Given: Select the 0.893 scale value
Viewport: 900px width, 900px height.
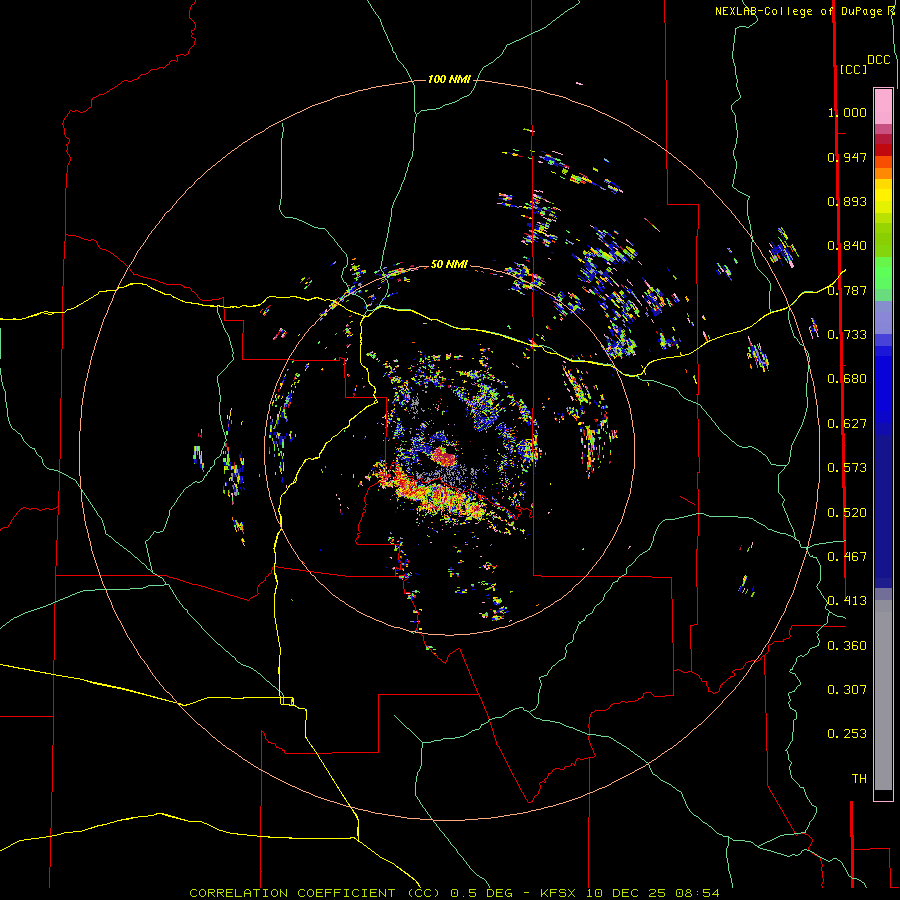Looking at the screenshot, I should [x=847, y=201].
